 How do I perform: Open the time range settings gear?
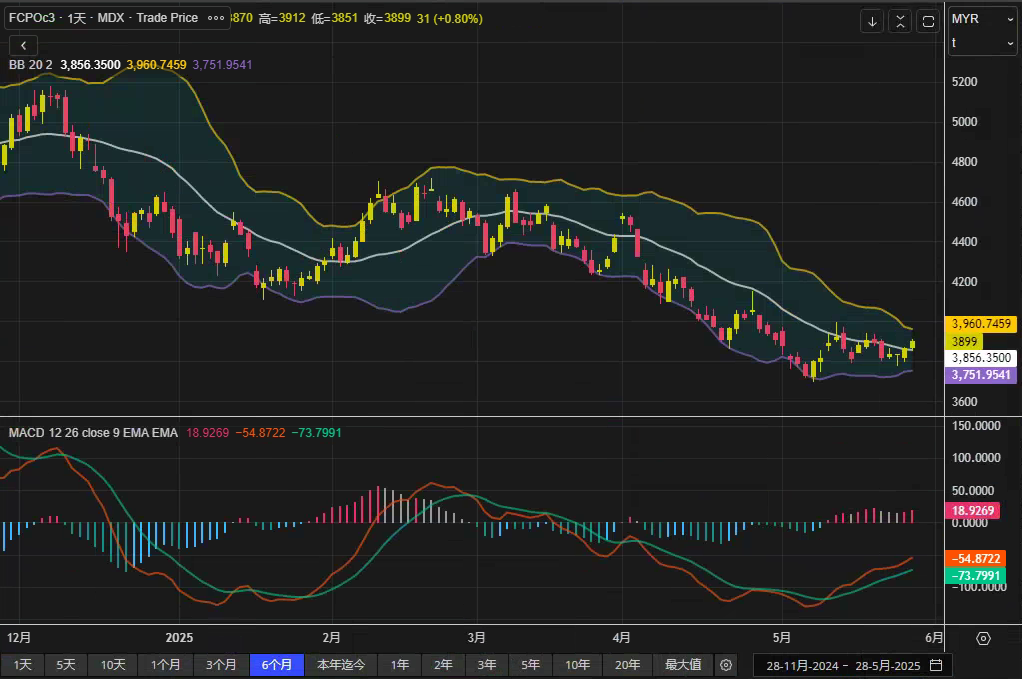click(725, 665)
